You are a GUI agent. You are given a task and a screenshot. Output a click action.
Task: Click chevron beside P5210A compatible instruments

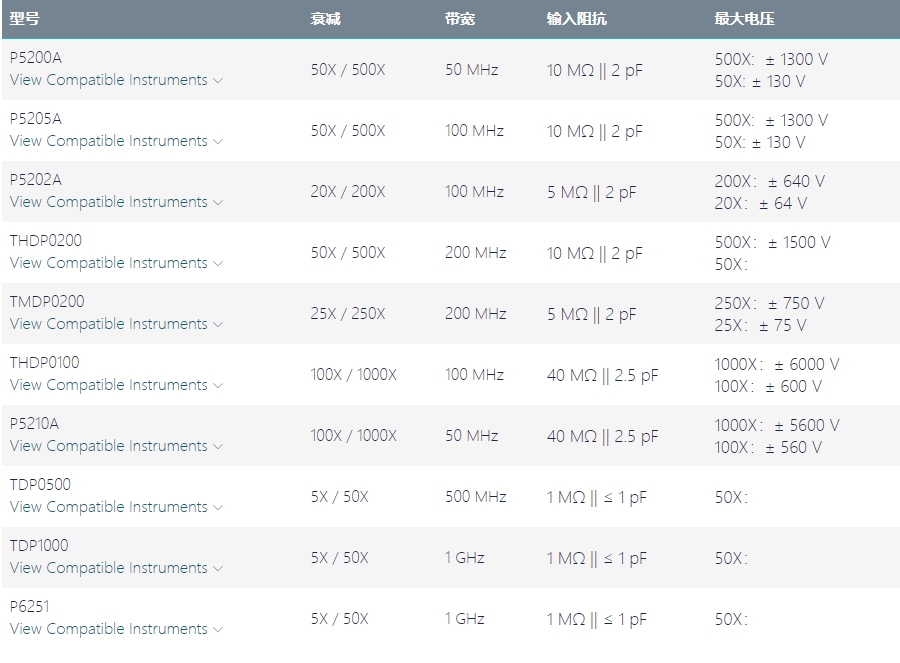(x=218, y=447)
